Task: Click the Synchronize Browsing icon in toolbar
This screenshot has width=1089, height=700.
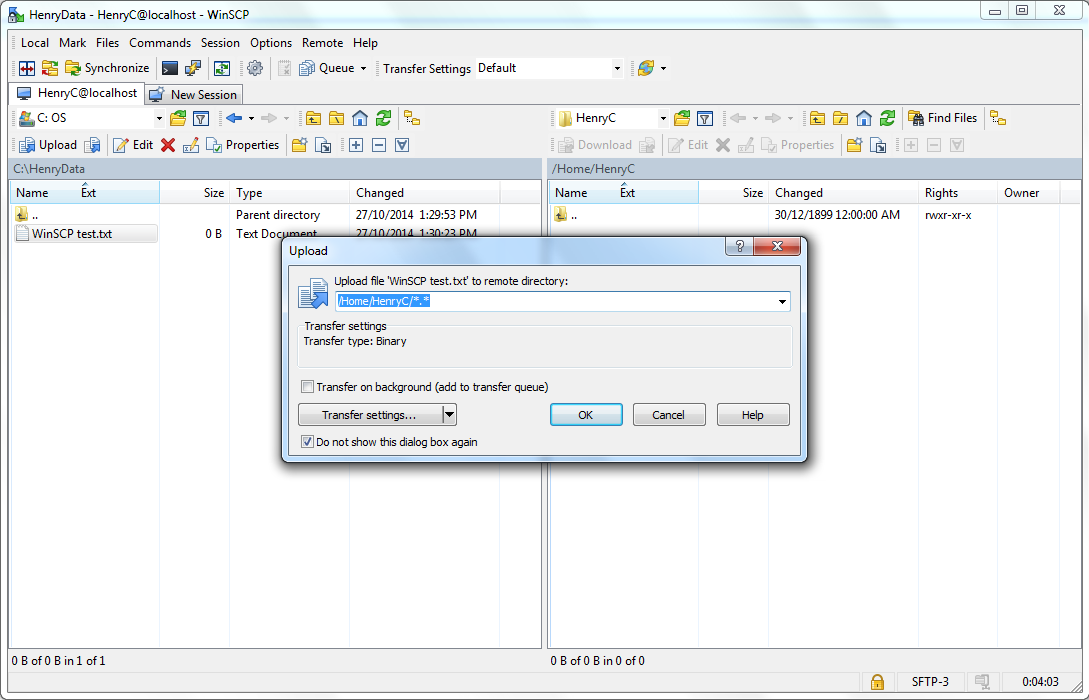Action: point(49,68)
